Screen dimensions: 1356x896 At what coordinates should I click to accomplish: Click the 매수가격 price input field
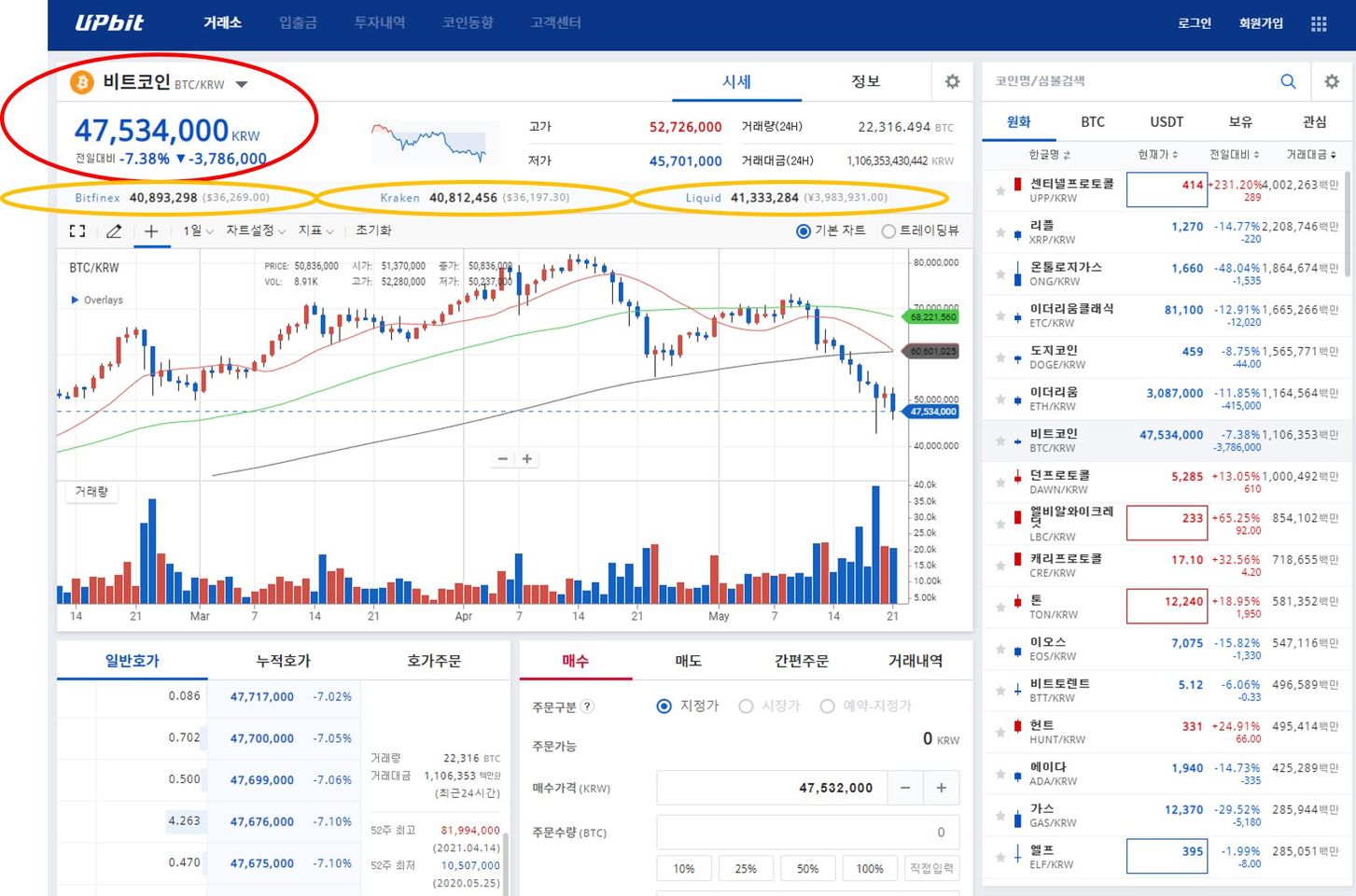tap(772, 788)
